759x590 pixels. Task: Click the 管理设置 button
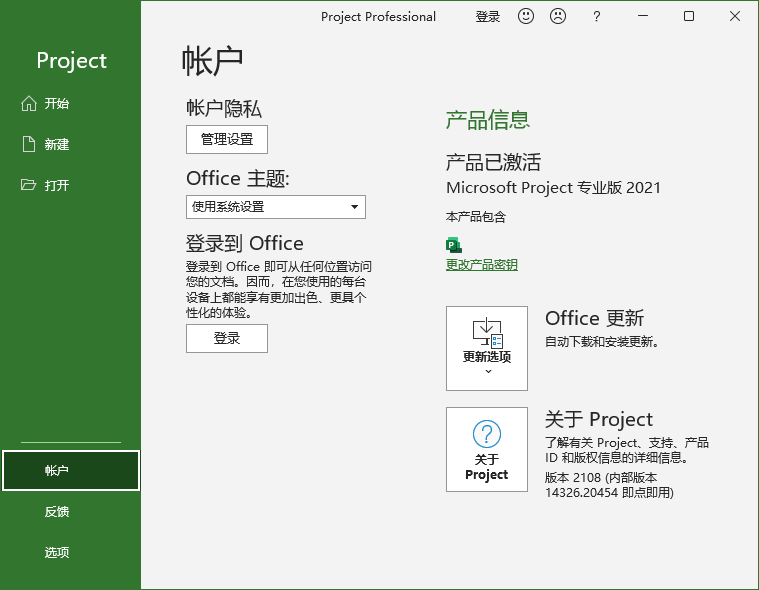(x=227, y=139)
